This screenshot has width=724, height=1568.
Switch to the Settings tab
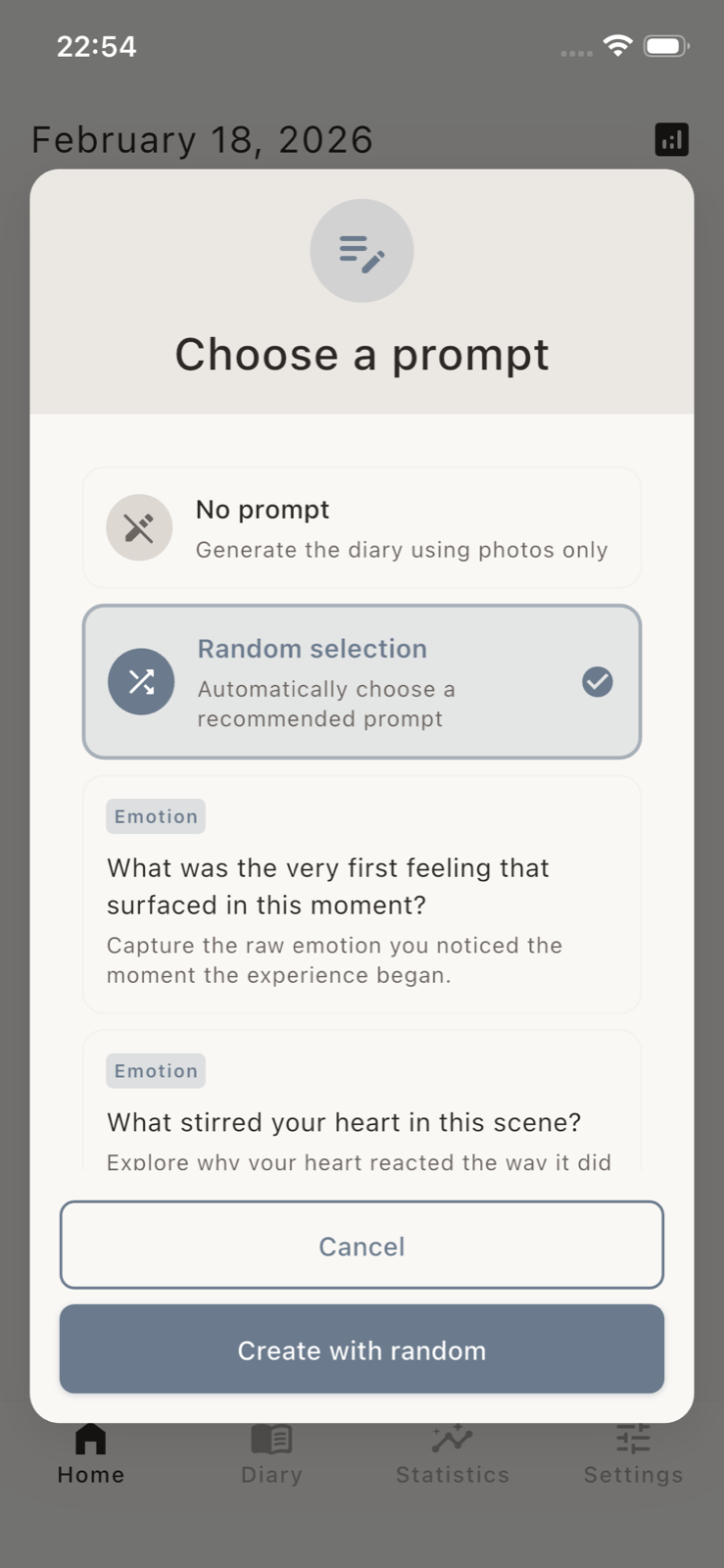(x=633, y=1450)
